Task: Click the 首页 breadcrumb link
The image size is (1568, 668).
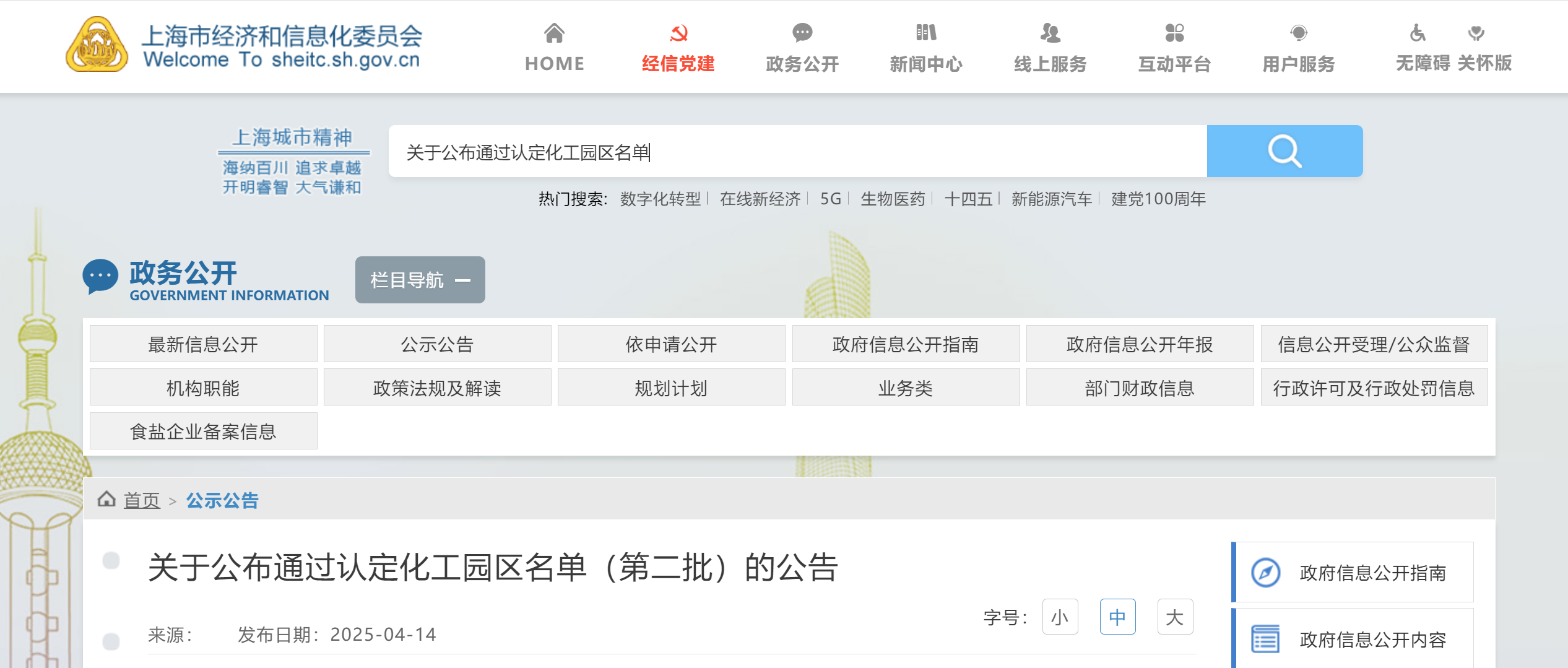Action: pos(141,500)
